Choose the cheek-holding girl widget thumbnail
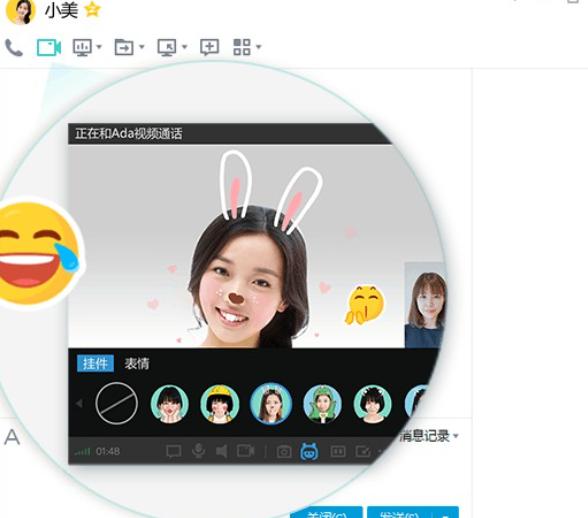The height and width of the screenshot is (518, 588). pyautogui.click(x=170, y=404)
